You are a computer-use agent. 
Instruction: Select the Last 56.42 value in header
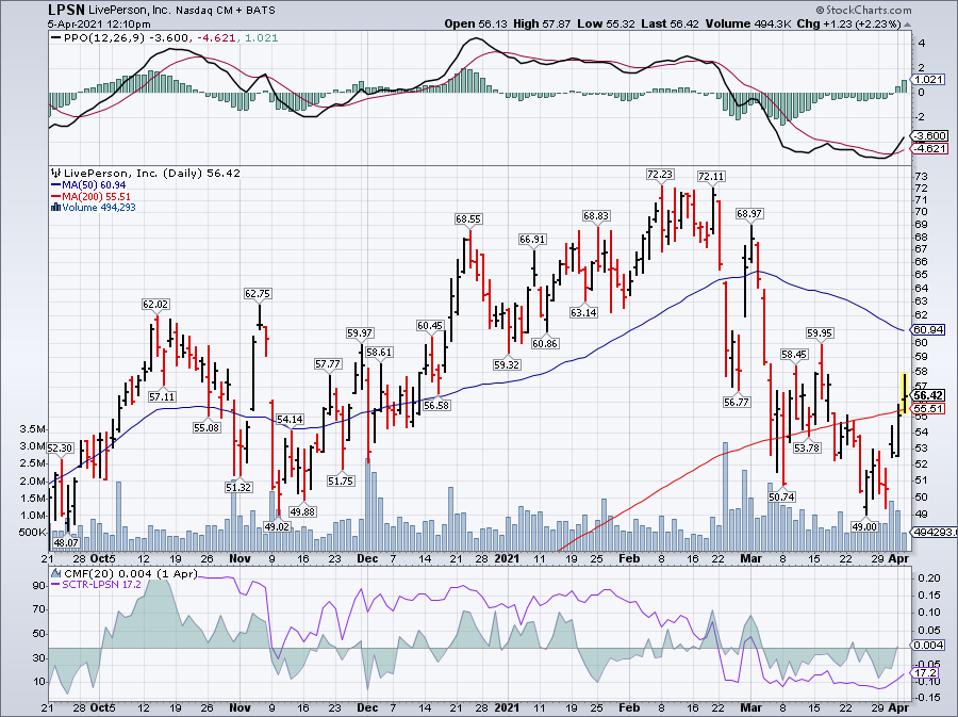671,24
